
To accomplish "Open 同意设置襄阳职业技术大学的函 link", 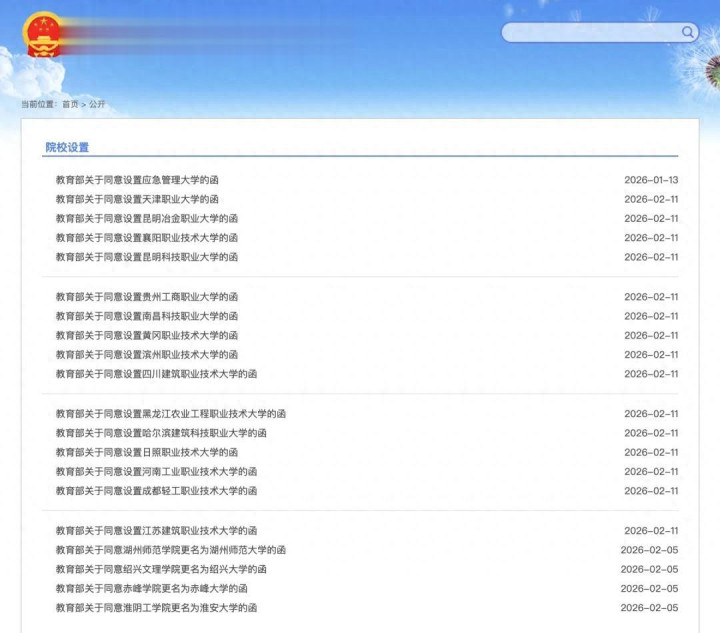I will tap(147, 238).
